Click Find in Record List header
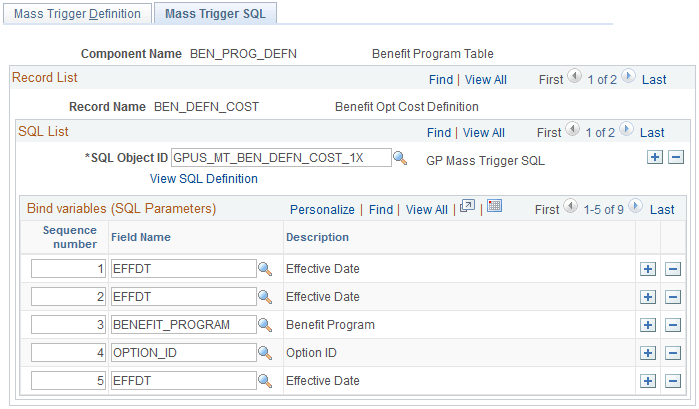 [x=441, y=80]
